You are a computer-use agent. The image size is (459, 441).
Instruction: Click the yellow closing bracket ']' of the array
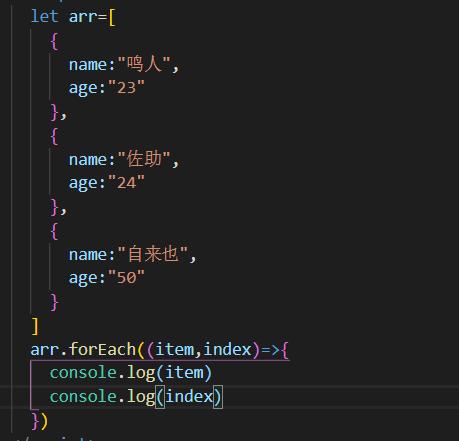(35, 326)
